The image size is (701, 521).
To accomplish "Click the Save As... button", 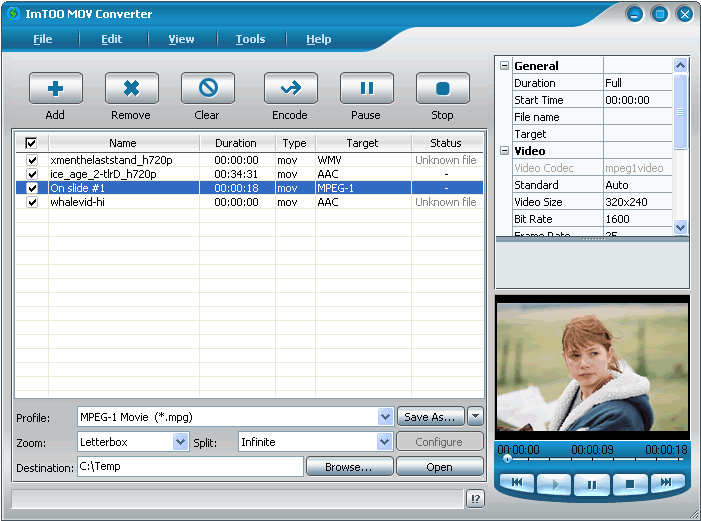I will (431, 417).
